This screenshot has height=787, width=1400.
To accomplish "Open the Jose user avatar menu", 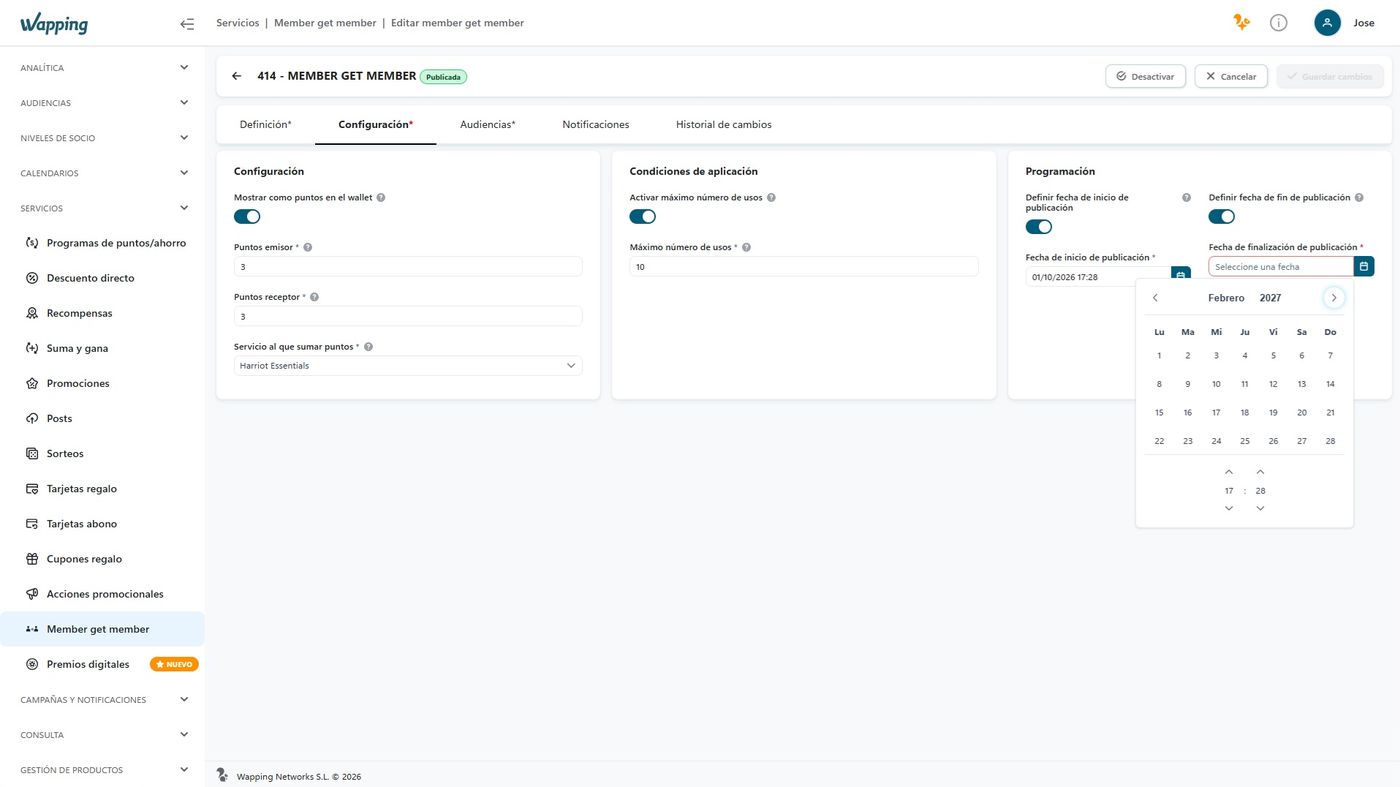I will click(x=1327, y=22).
